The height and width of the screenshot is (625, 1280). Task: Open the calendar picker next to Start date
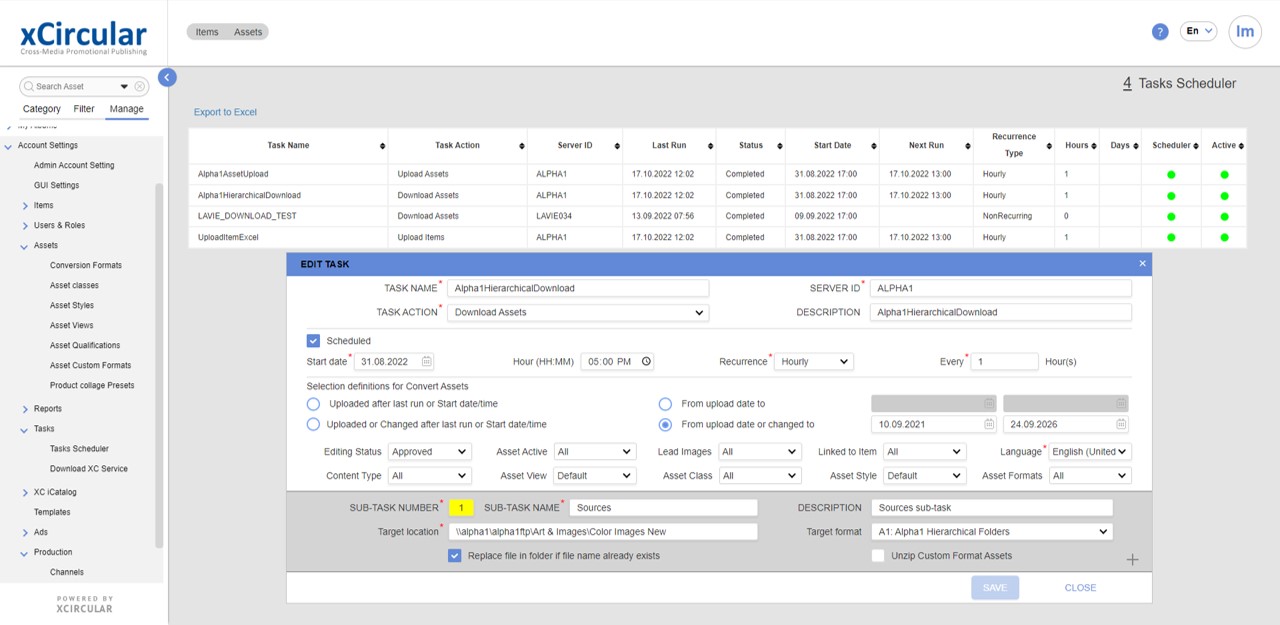point(425,361)
